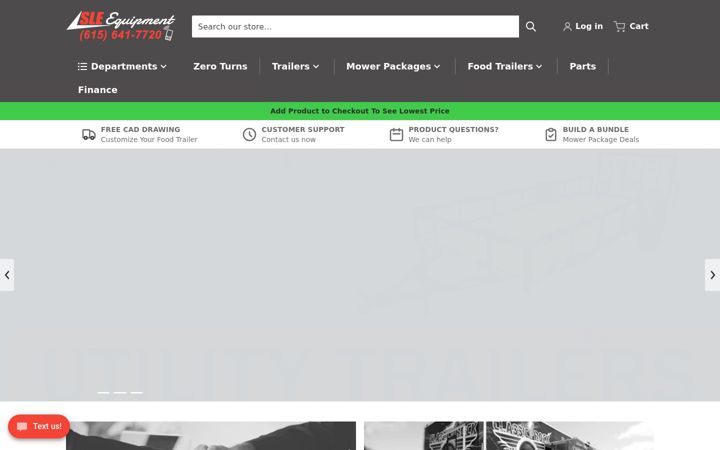Image resolution: width=720 pixels, height=450 pixels.
Task: Expand the Food Trailers dropdown
Action: pos(505,67)
